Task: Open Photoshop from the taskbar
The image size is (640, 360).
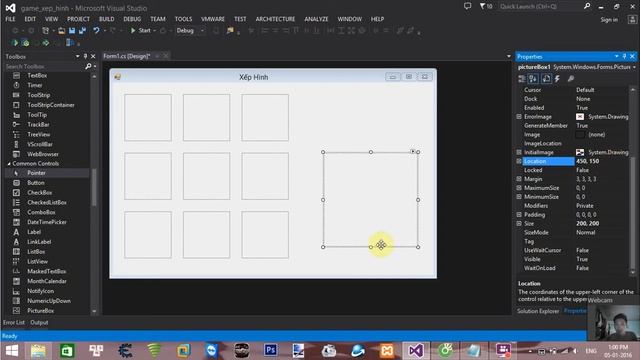Action: click(271, 350)
